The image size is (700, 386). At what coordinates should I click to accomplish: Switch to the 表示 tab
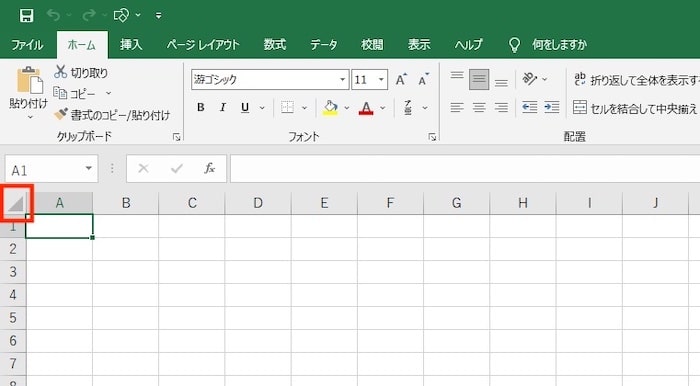(419, 45)
